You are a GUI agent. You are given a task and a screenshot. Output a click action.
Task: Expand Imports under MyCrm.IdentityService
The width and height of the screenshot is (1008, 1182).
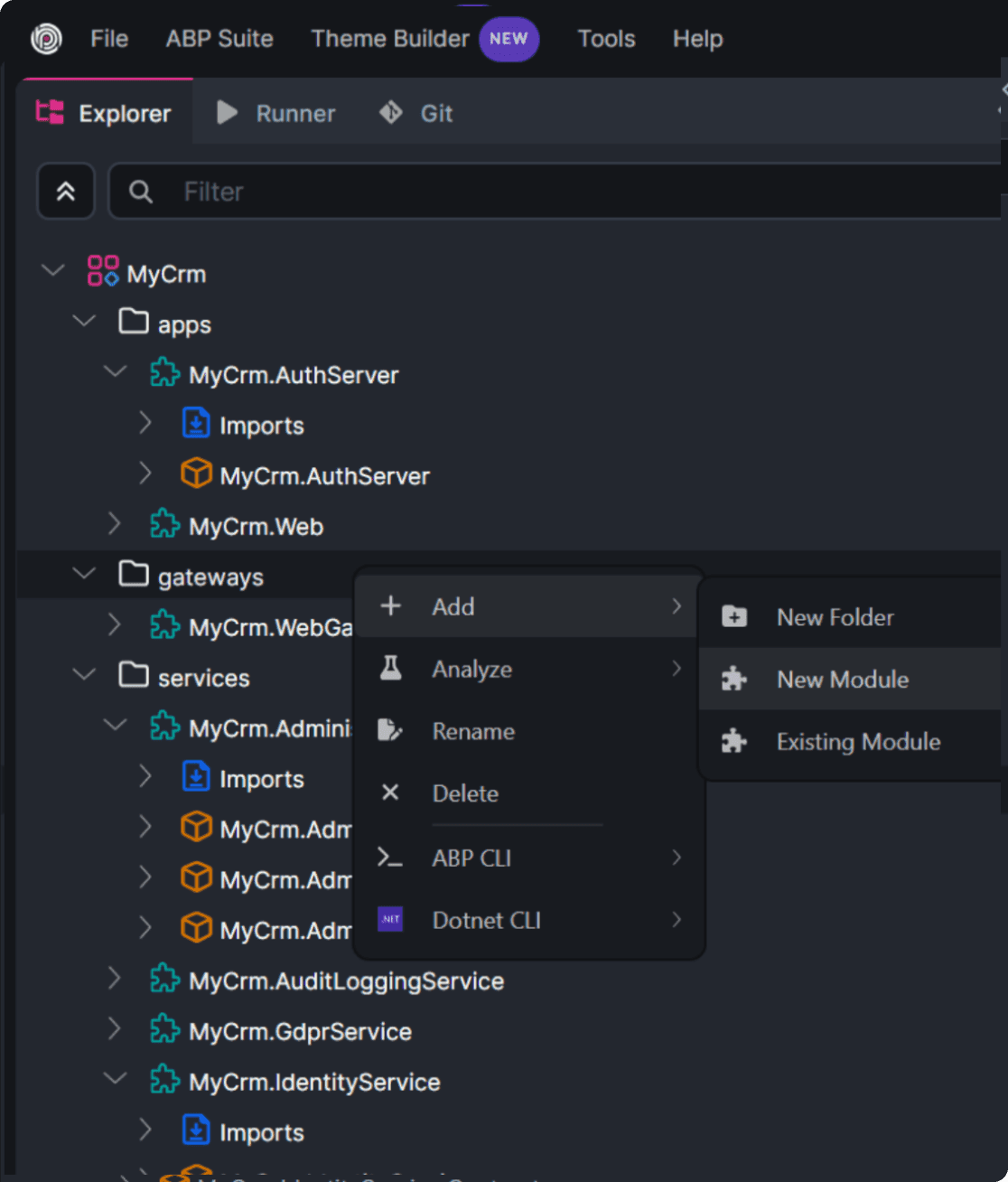(x=145, y=1130)
